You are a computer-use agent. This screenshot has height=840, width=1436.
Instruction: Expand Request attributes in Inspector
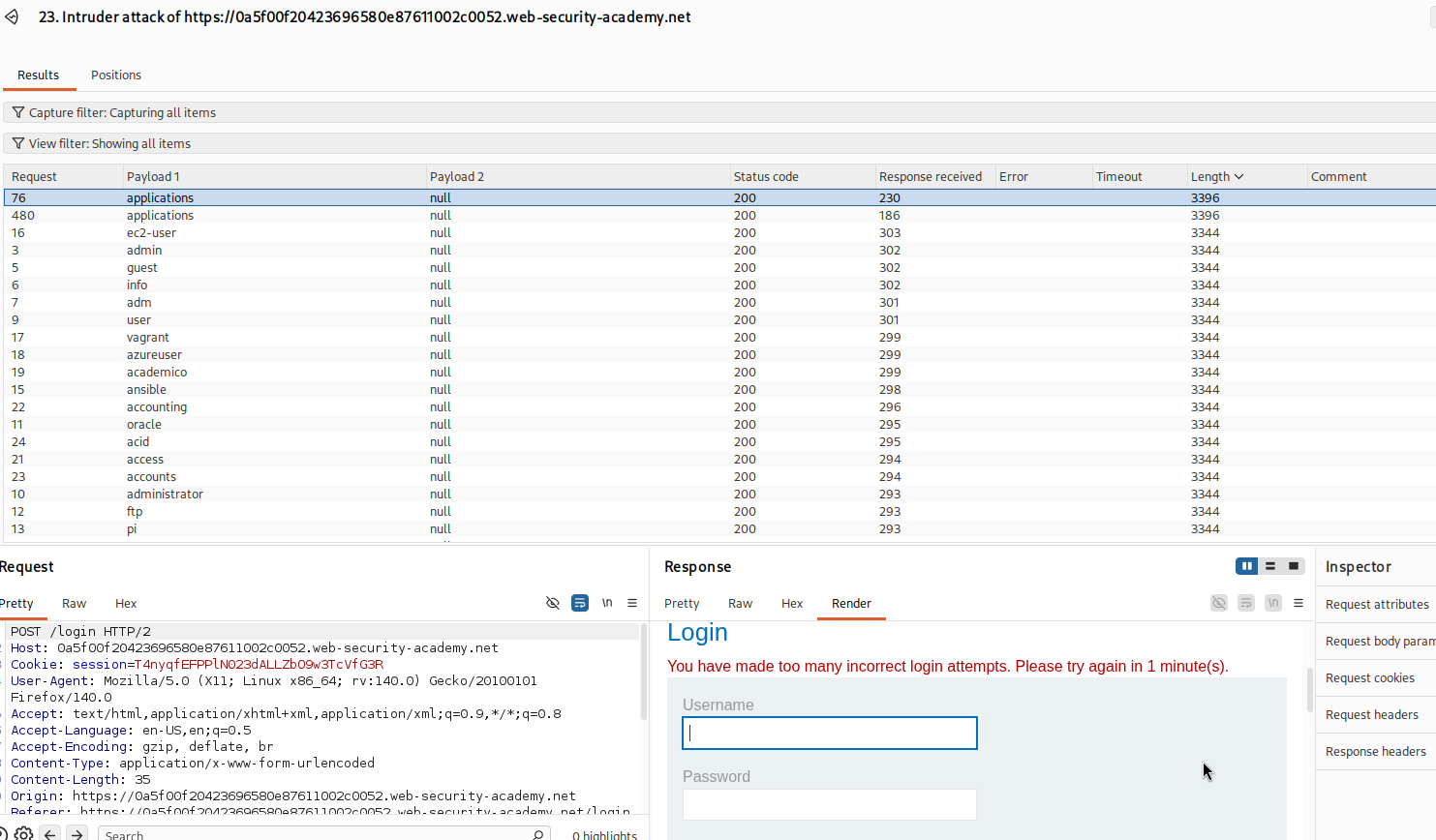(1376, 604)
